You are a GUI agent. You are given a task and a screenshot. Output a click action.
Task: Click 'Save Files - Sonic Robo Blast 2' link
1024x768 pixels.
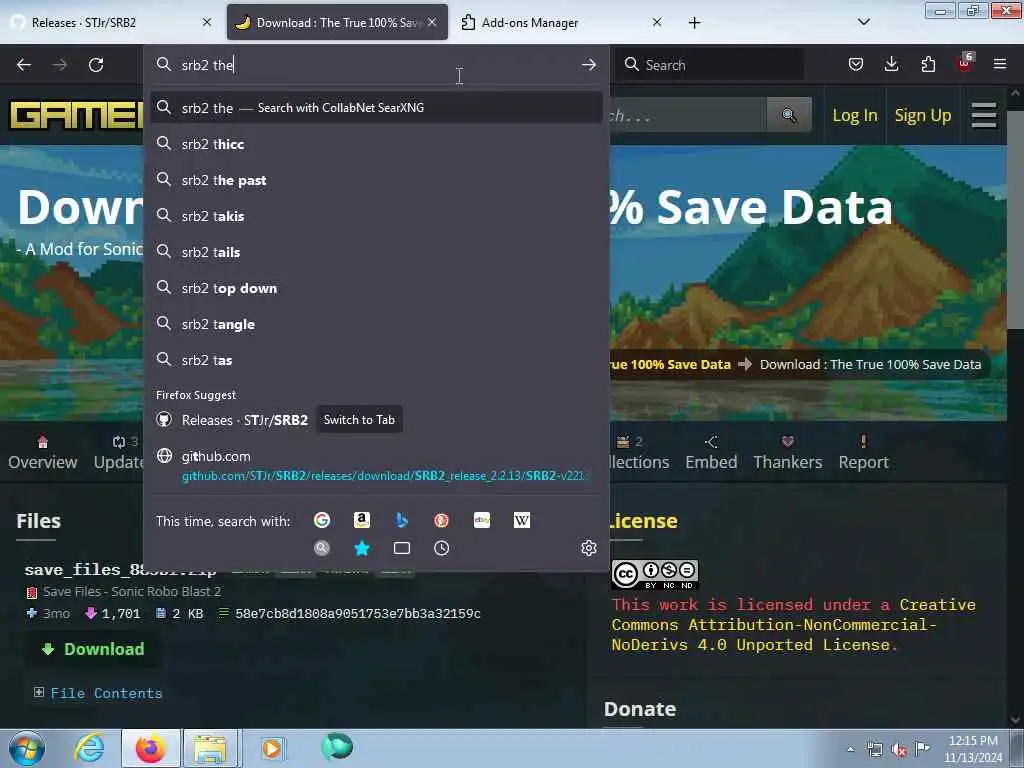click(x=132, y=592)
